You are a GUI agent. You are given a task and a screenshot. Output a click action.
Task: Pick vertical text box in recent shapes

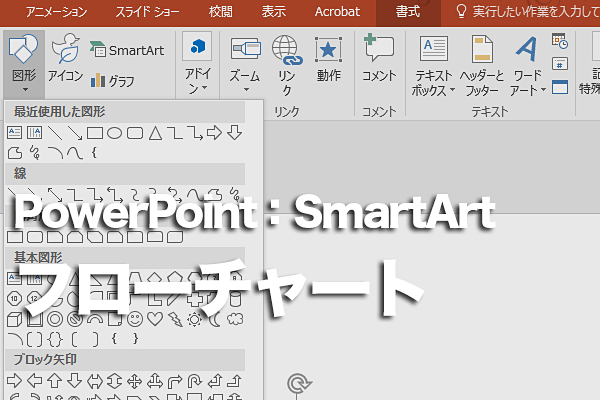click(x=34, y=133)
